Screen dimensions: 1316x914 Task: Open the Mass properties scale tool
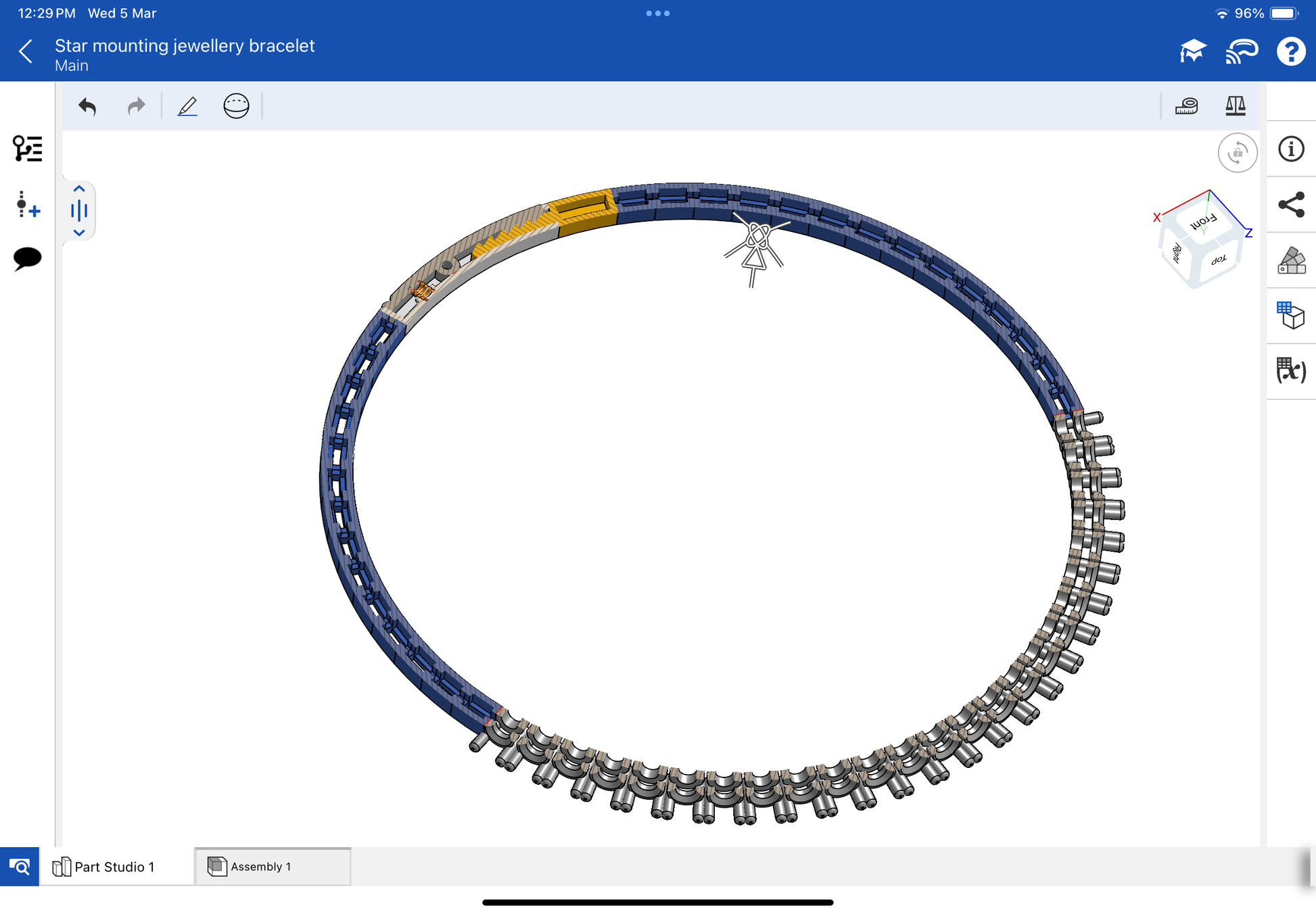click(x=1235, y=106)
